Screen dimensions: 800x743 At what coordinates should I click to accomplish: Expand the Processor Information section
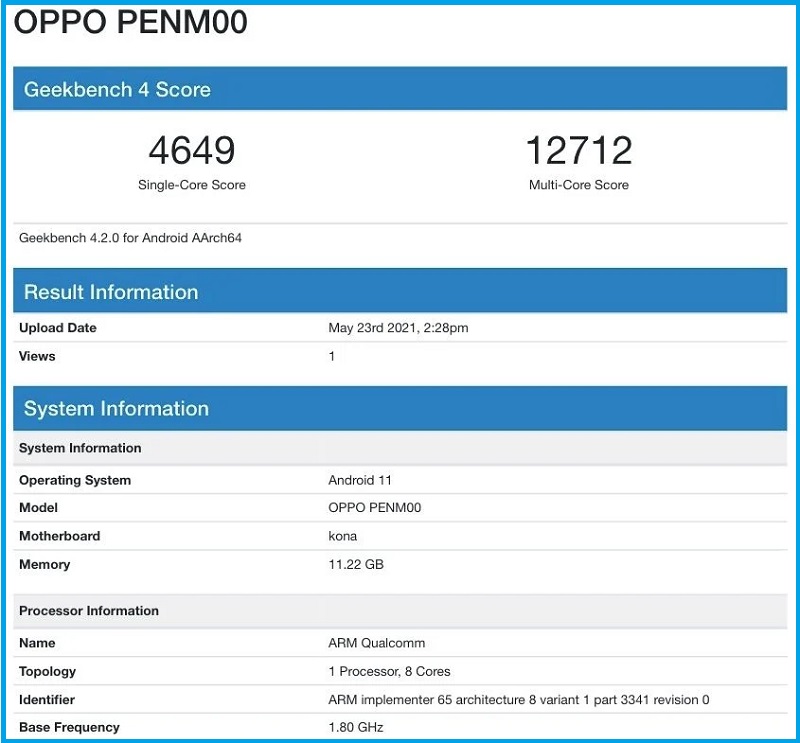point(90,611)
